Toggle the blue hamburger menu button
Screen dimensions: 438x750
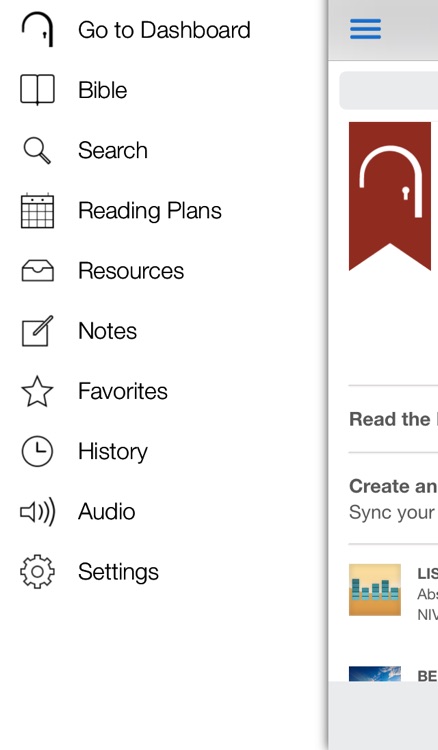tap(366, 29)
